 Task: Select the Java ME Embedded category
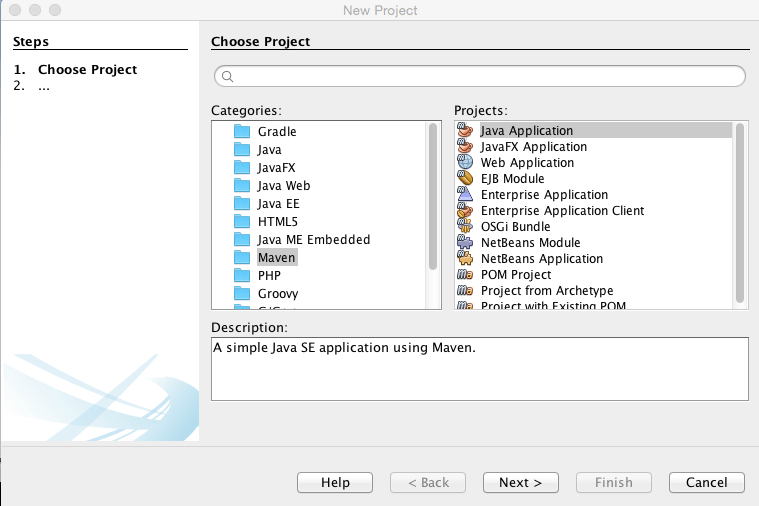click(313, 239)
